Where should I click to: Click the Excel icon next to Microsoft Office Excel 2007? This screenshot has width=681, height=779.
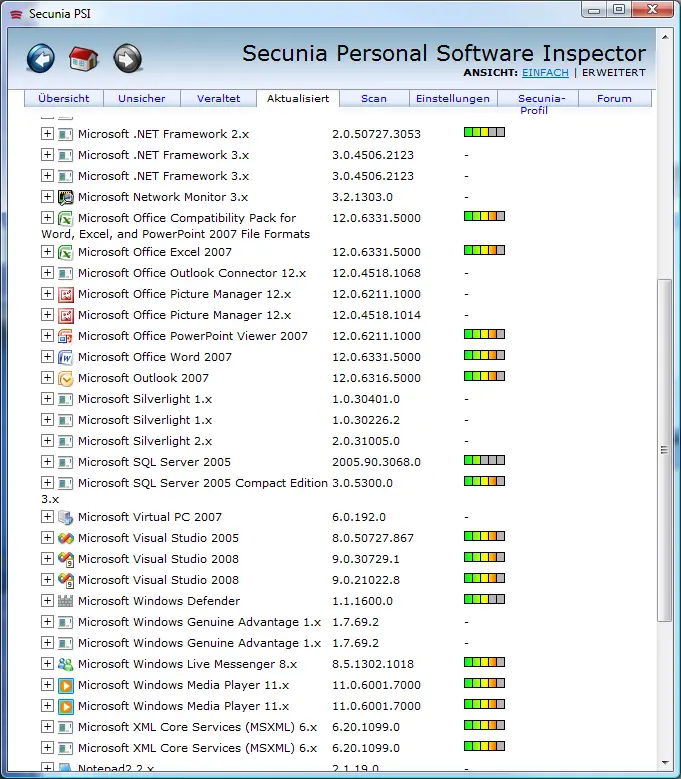66,252
